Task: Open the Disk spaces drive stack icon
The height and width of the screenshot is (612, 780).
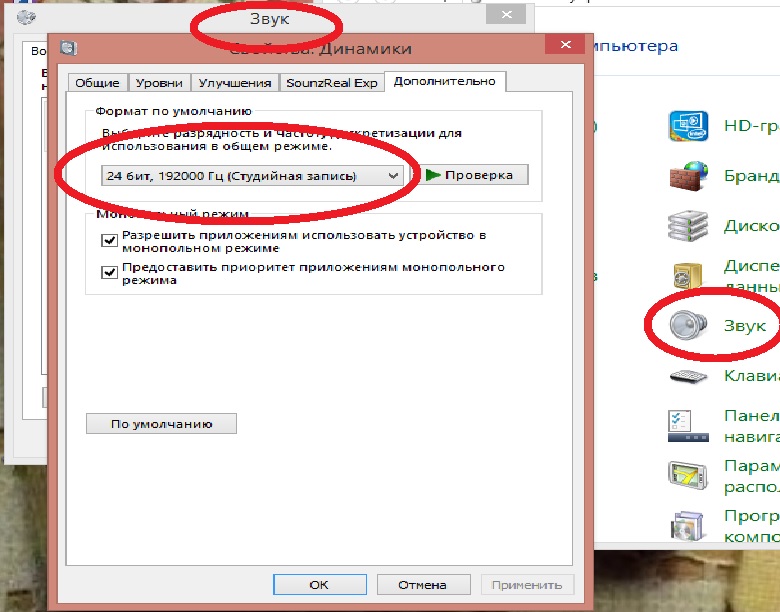Action: pos(688,226)
